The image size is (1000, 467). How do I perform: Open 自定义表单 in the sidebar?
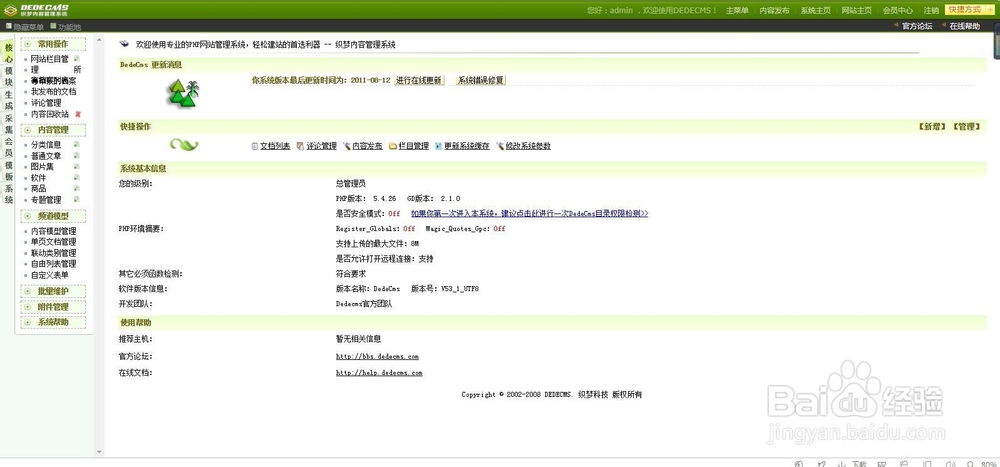(50, 275)
